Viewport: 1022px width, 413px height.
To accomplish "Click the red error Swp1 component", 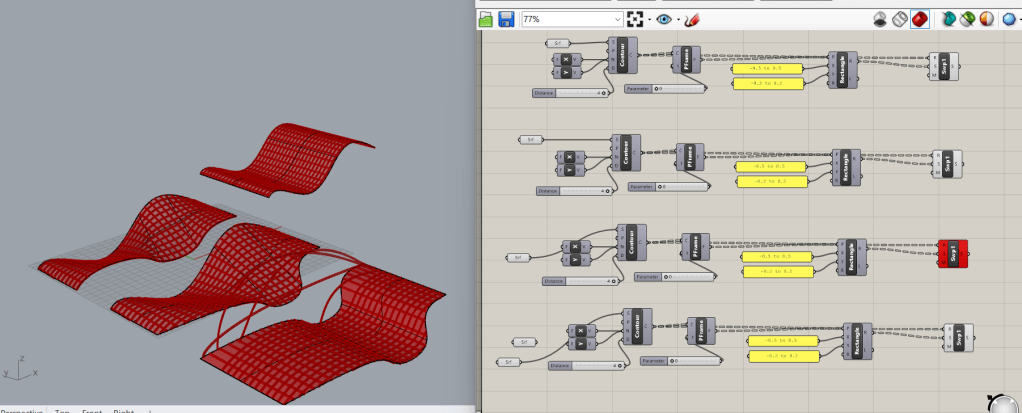I will tap(954, 254).
